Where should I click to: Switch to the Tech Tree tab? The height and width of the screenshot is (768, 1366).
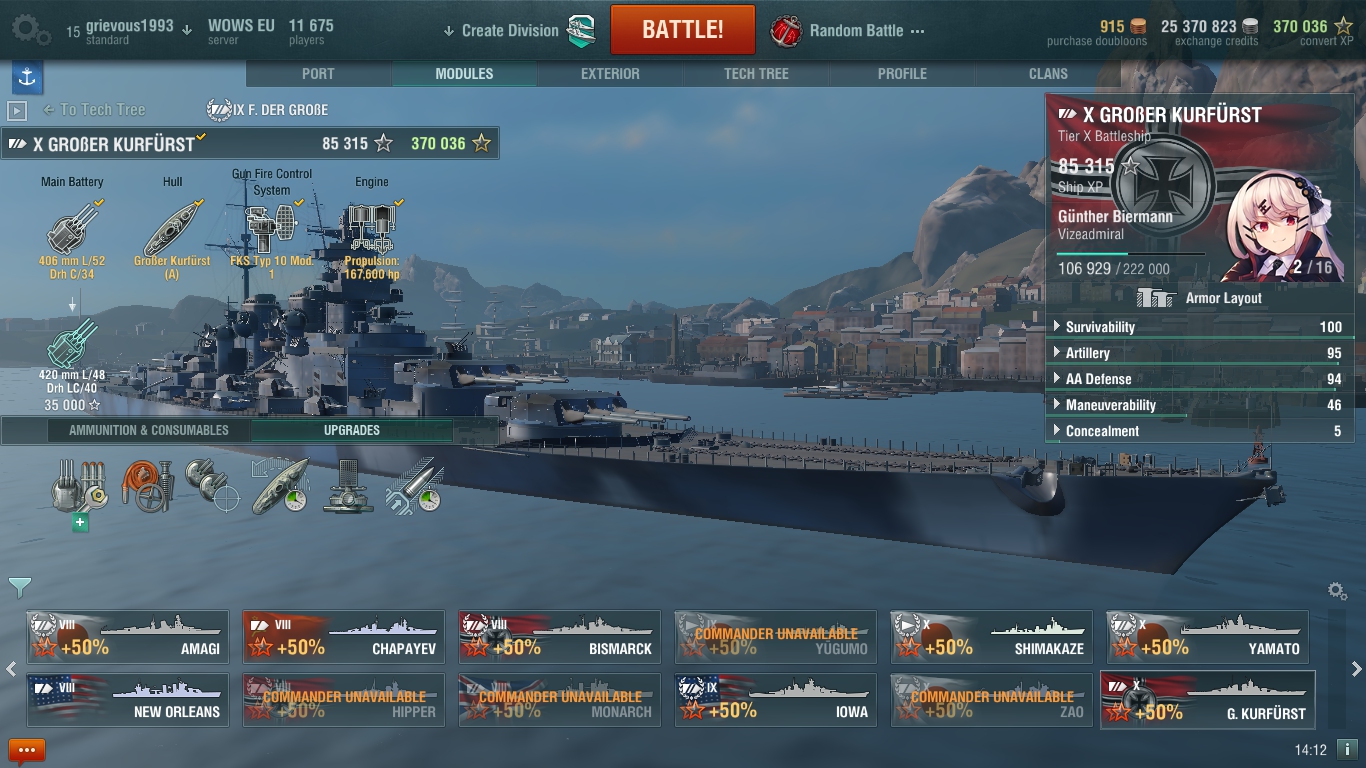(756, 74)
